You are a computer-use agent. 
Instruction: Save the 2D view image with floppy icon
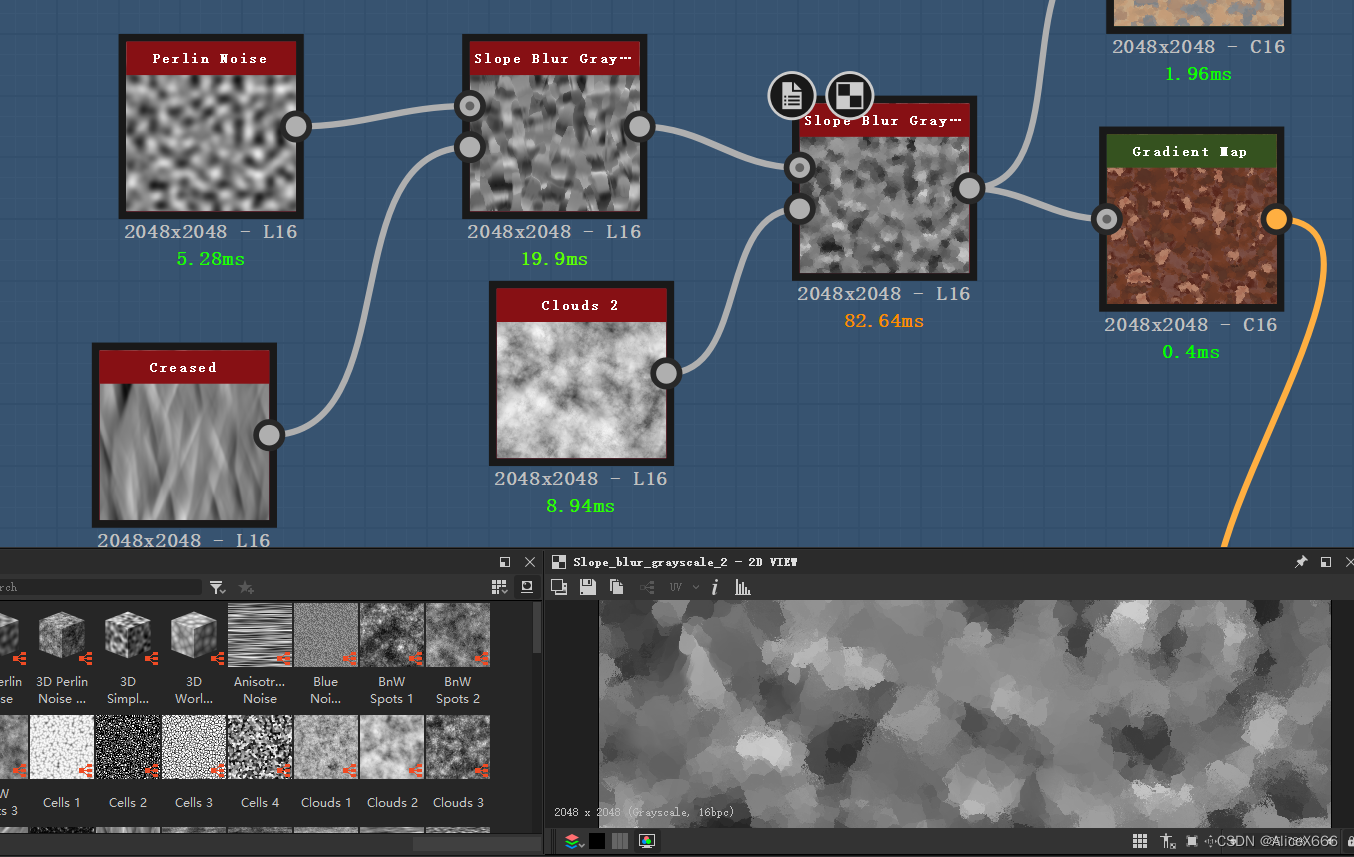[588, 587]
